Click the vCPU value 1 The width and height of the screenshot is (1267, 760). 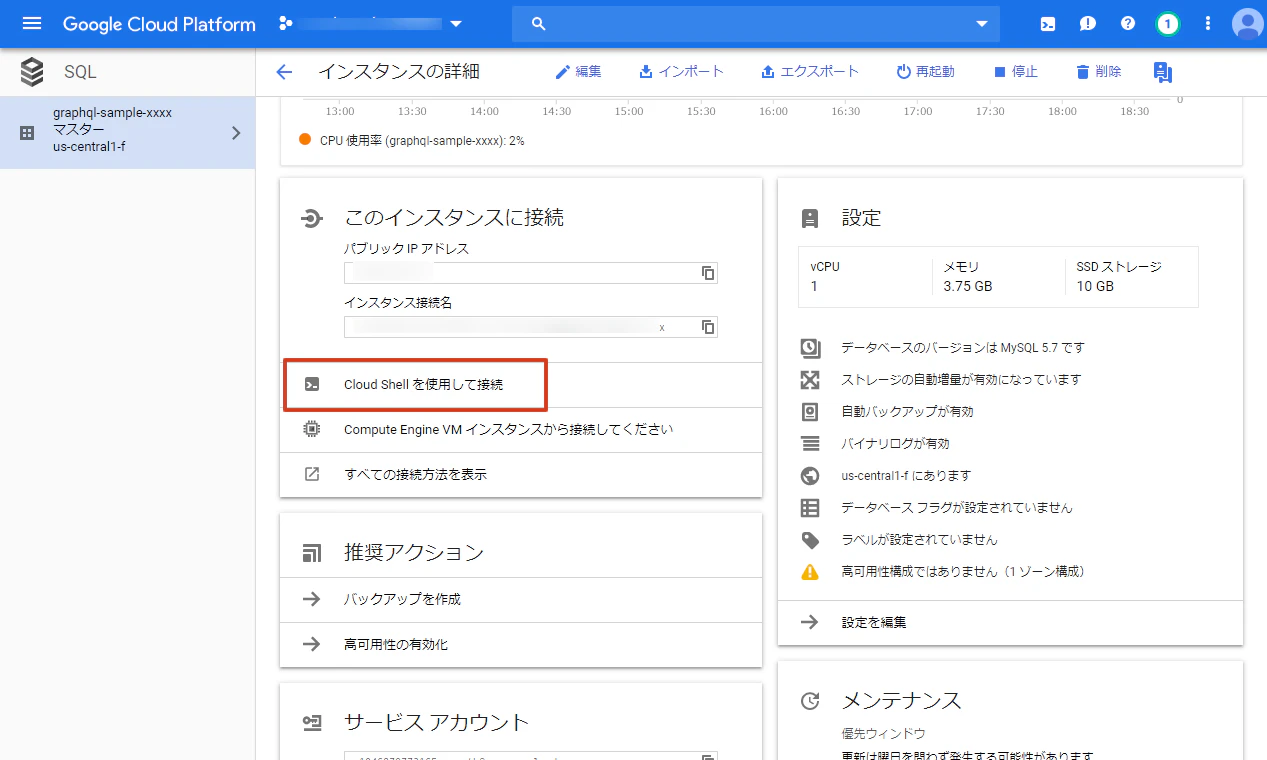pyautogui.click(x=814, y=286)
